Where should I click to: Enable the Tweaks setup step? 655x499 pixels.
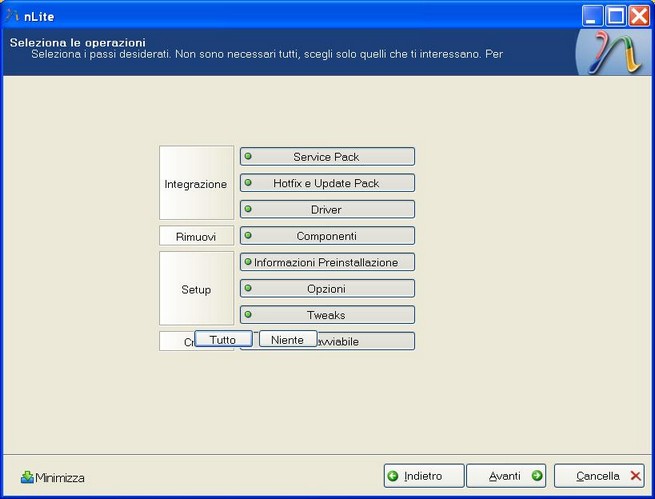click(327, 315)
